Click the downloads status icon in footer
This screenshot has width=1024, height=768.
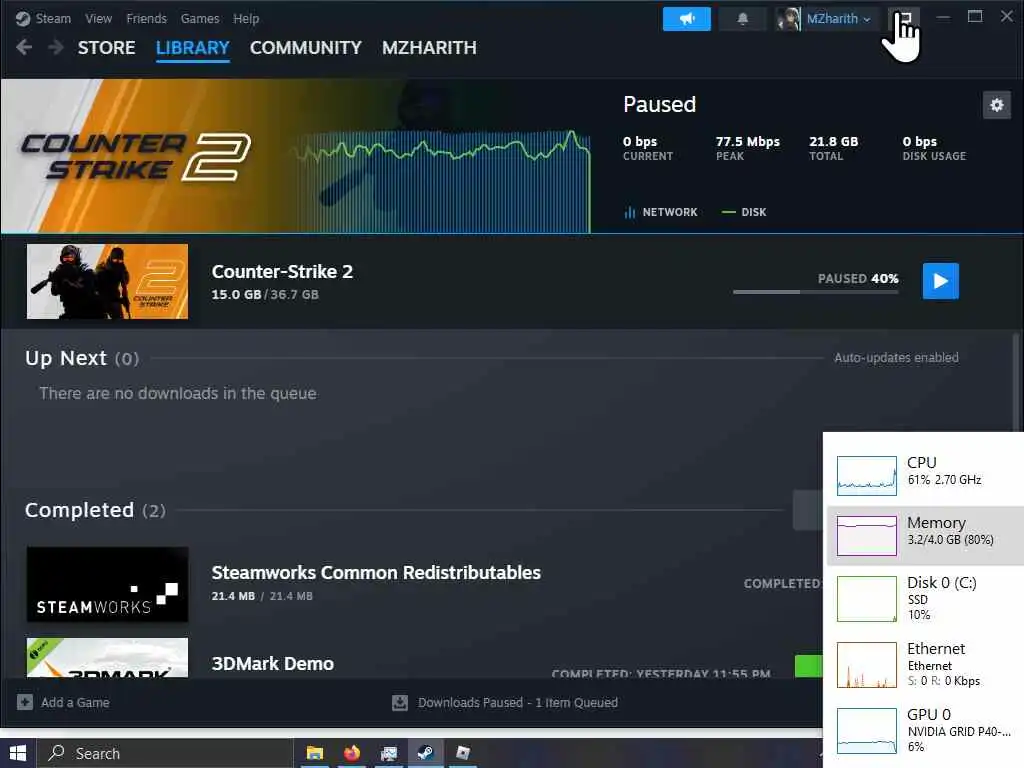(x=400, y=703)
